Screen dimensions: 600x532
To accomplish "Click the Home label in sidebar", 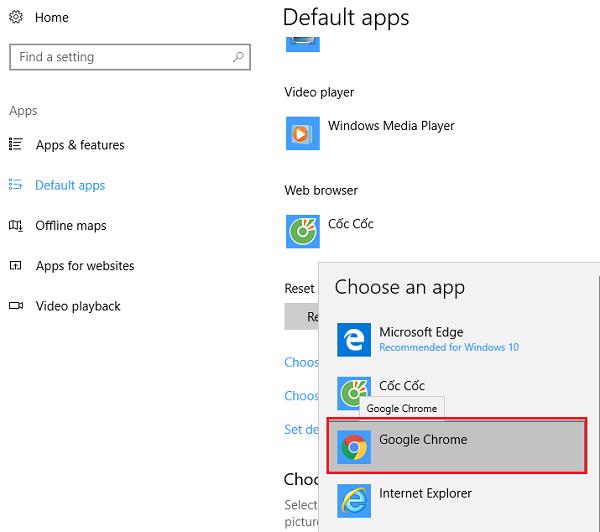I will click(52, 18).
